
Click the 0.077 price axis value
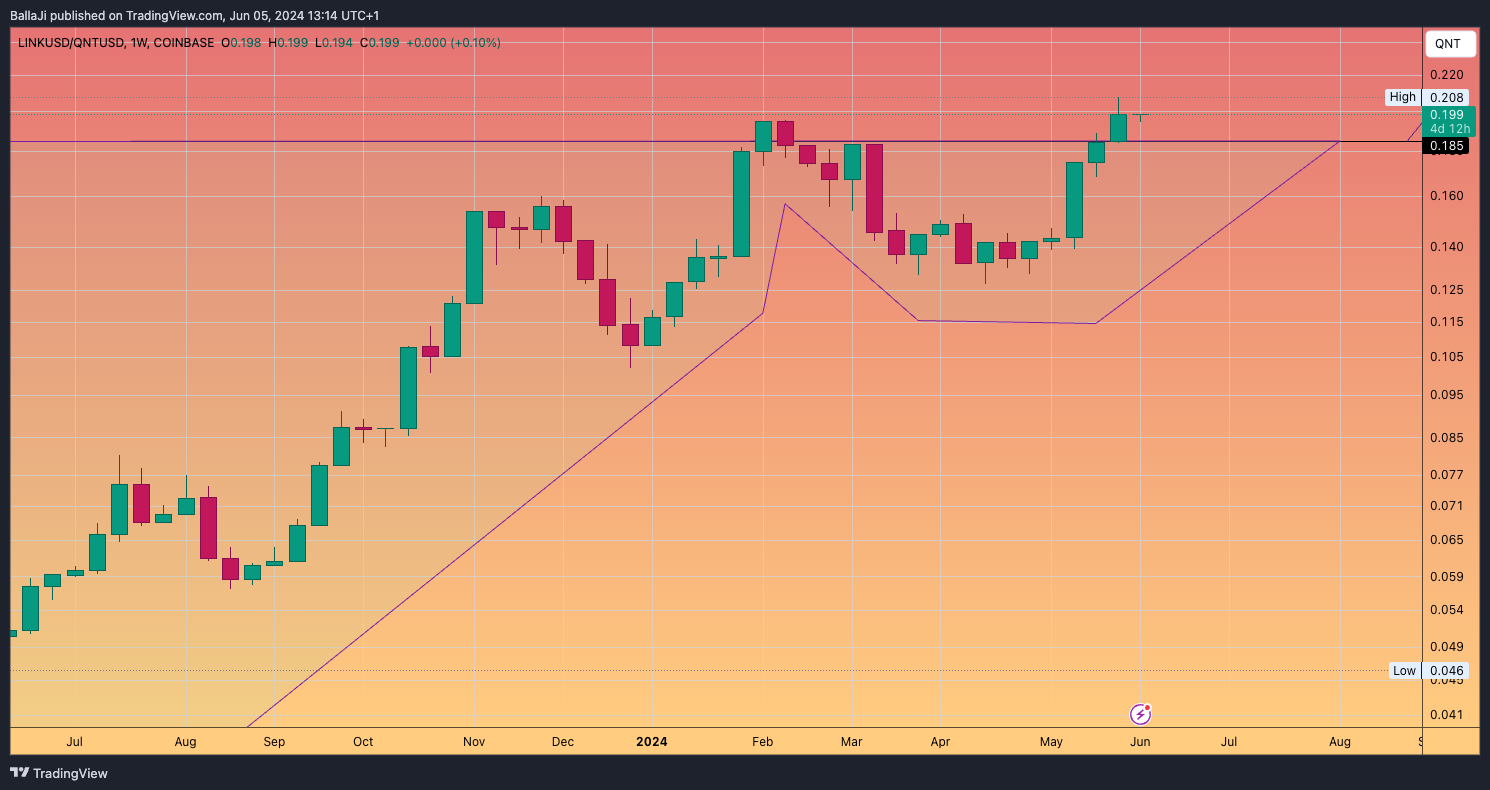(x=1447, y=475)
